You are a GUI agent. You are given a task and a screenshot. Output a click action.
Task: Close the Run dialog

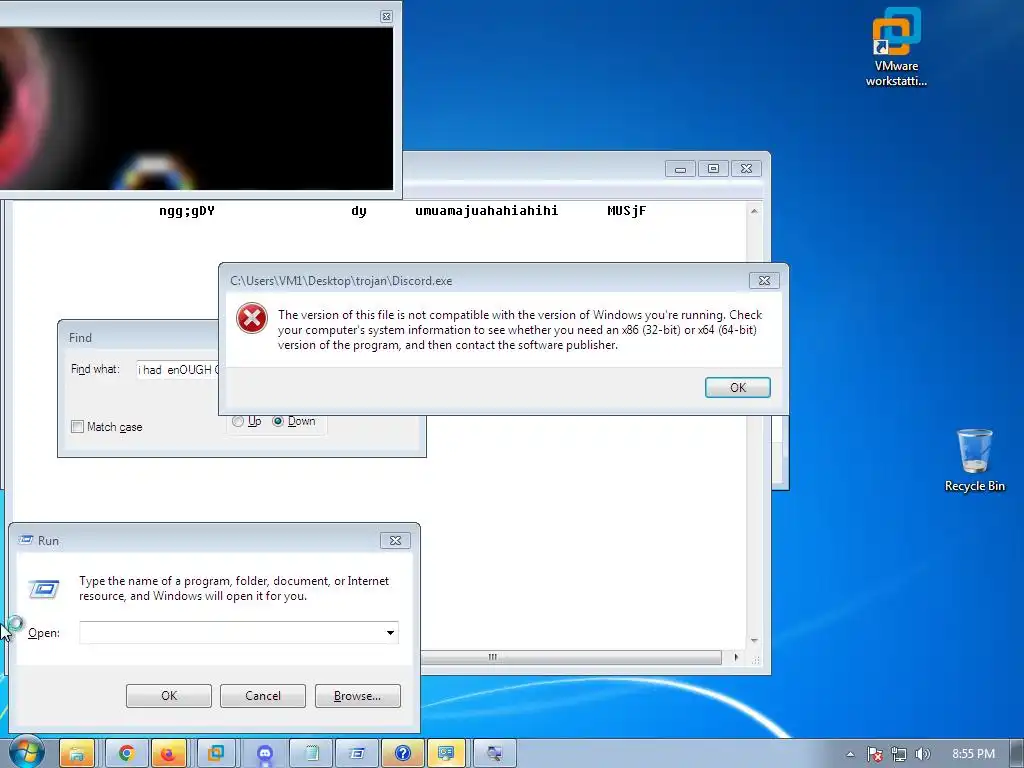point(395,541)
